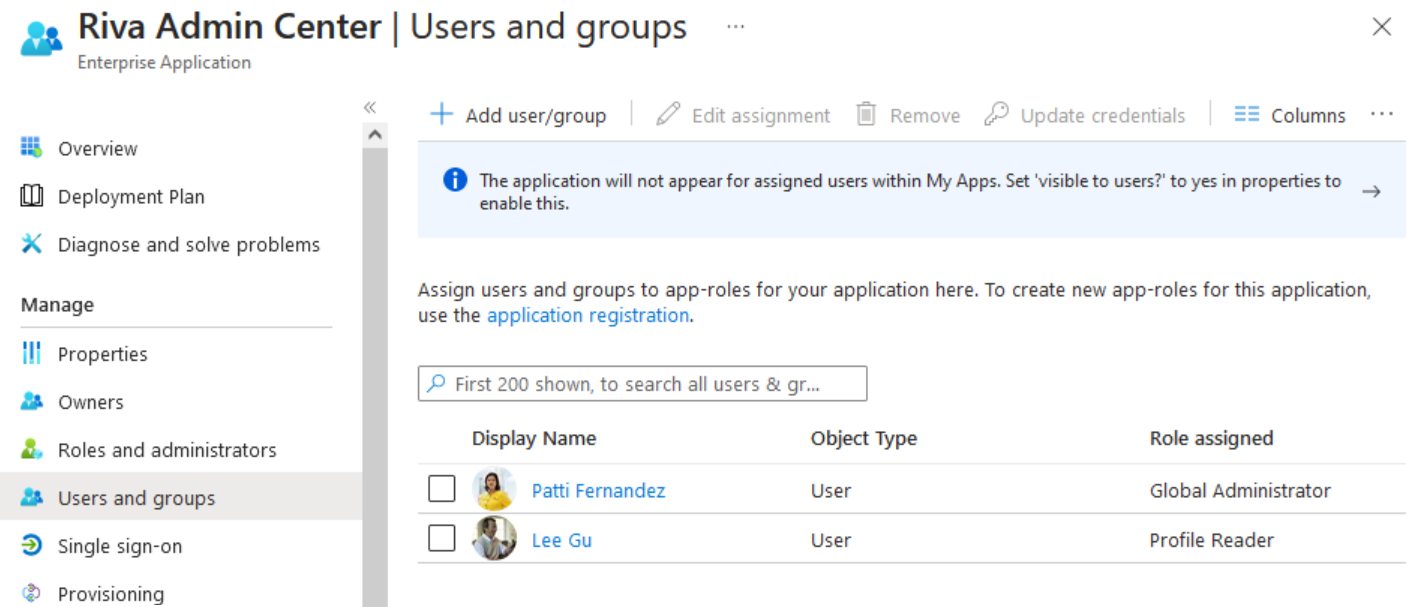The image size is (1420, 607).
Task: Click the sidebar scrollbar up arrow
Action: 375,133
